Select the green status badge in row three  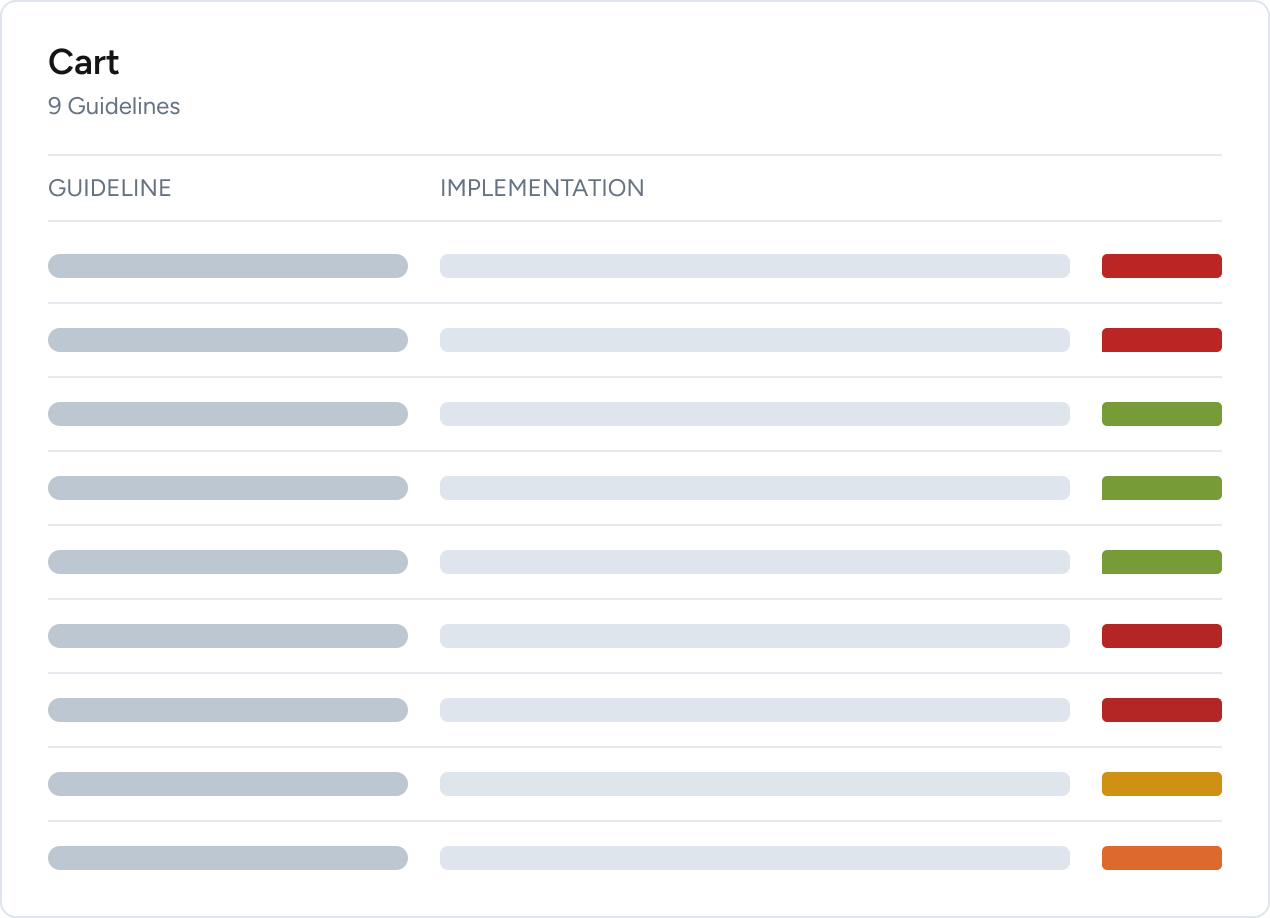(x=1162, y=414)
